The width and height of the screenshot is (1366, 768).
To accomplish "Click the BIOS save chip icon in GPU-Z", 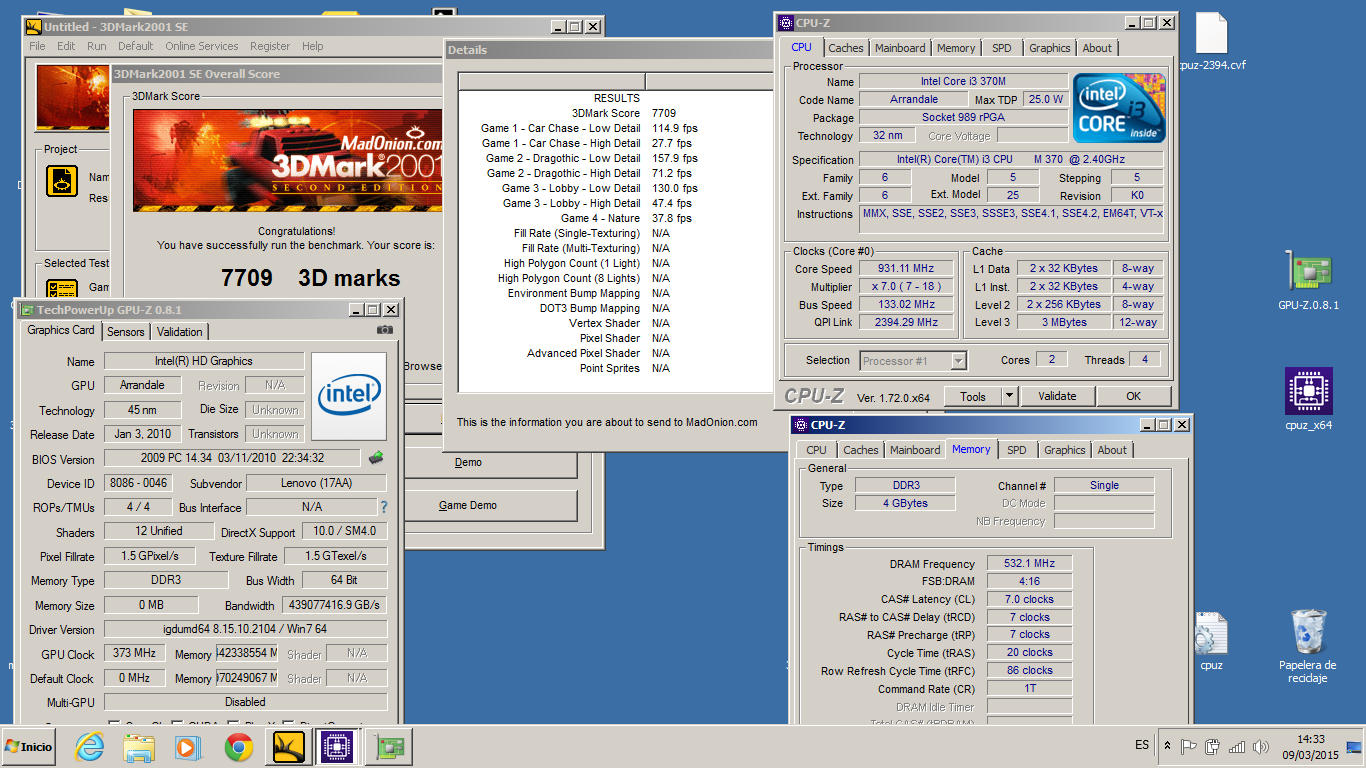I will coord(376,458).
